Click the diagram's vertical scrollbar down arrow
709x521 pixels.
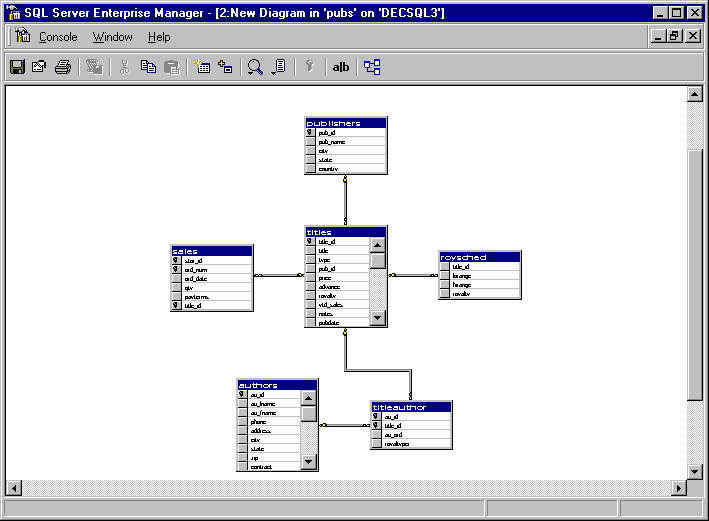695,471
